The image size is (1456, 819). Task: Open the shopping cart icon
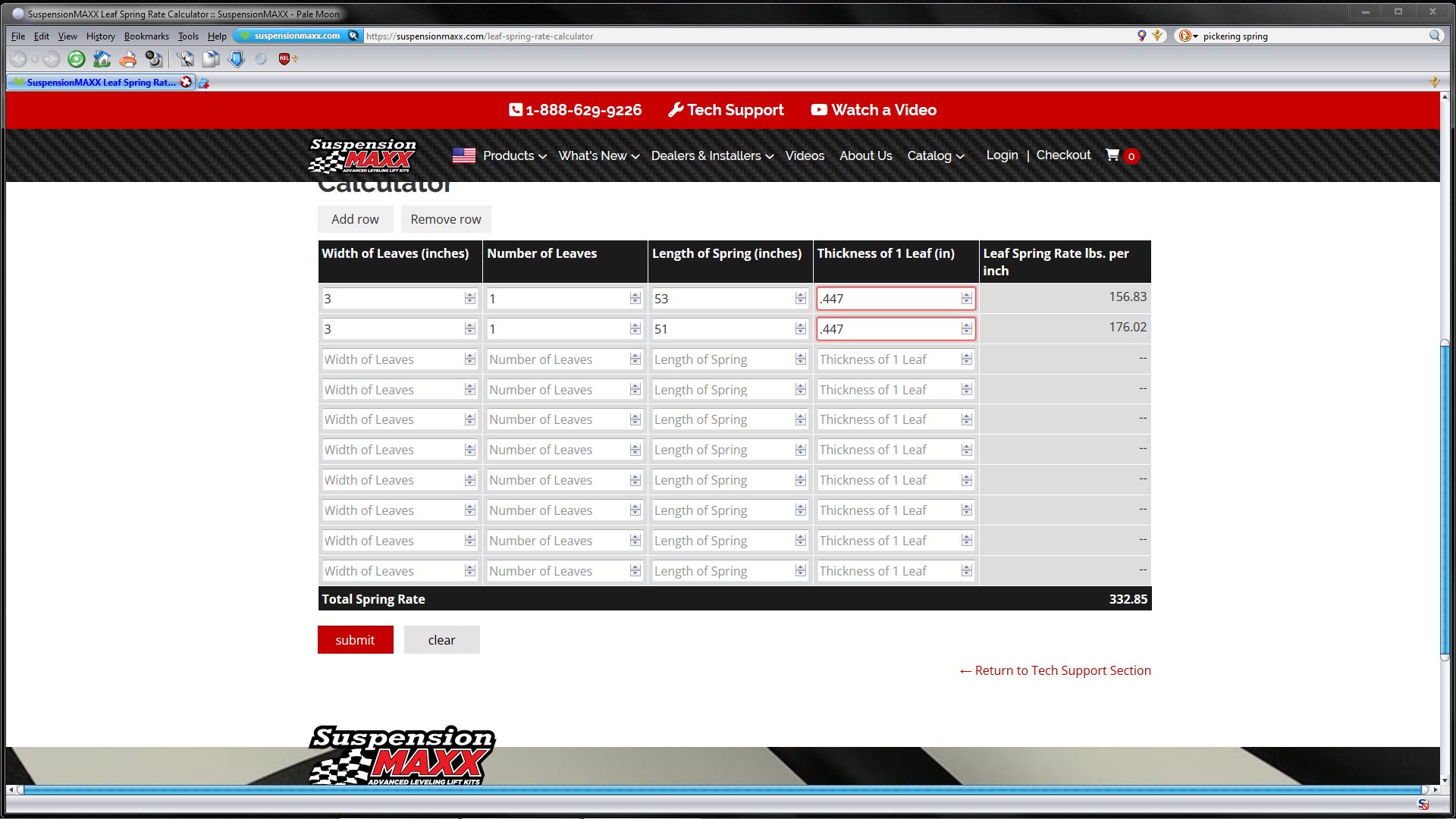coord(1112,155)
